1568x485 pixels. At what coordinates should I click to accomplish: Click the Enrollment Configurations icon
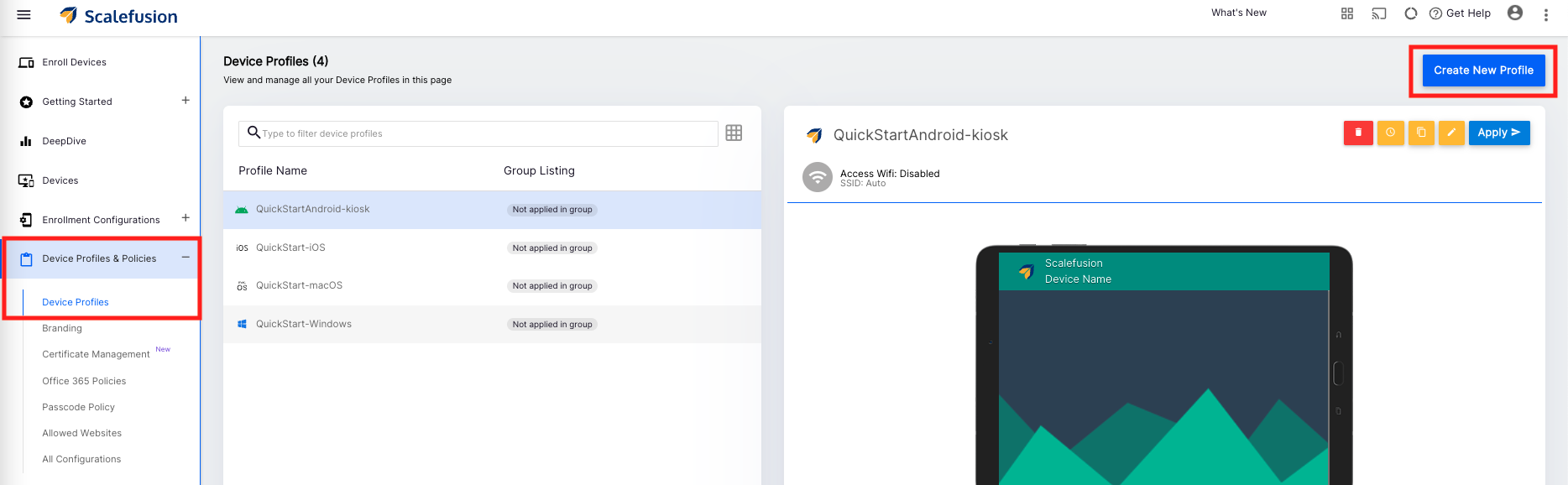[26, 220]
